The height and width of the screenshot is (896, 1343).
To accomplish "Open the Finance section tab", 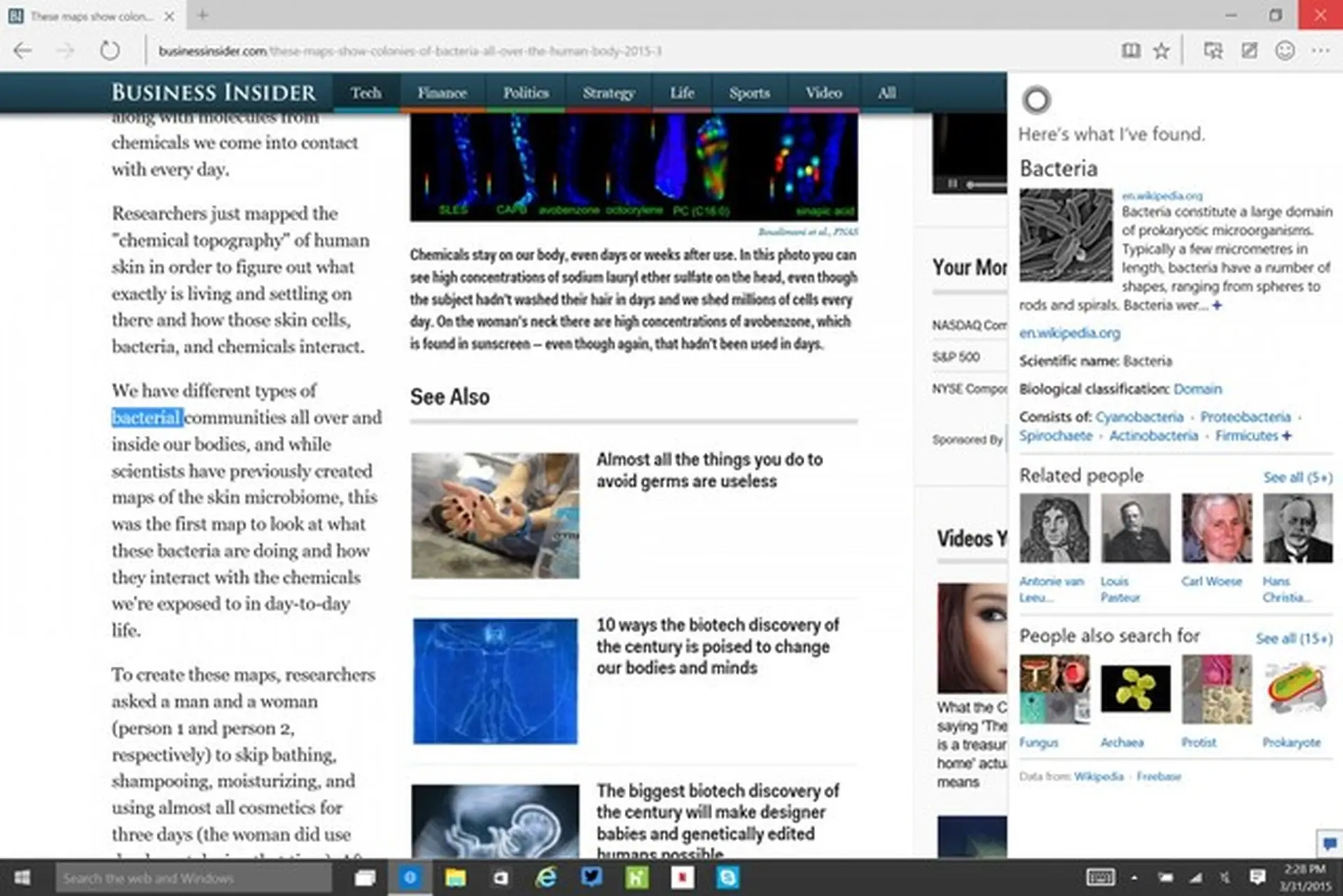I will (x=442, y=93).
